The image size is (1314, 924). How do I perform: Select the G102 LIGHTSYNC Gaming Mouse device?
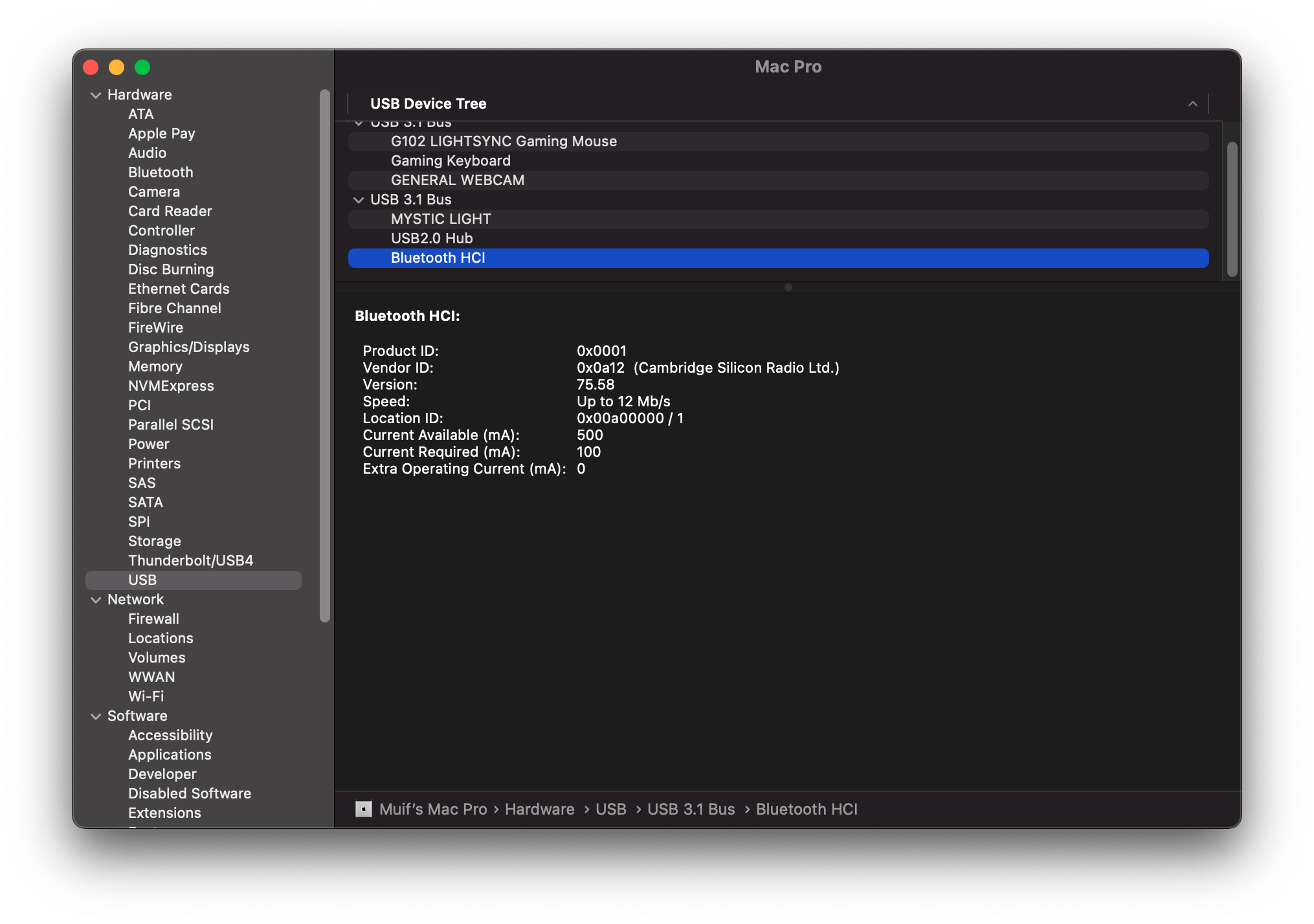504,141
